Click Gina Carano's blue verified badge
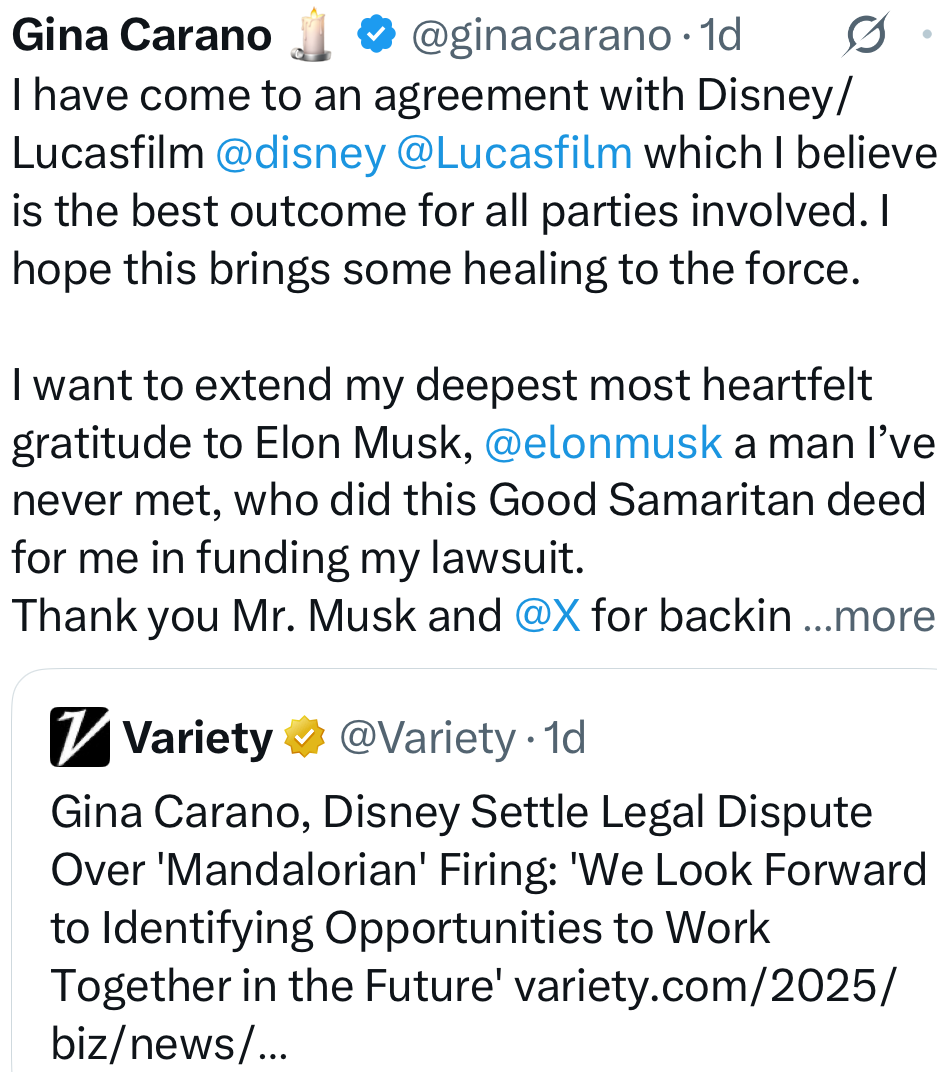This screenshot has height=1072, width=937. (x=375, y=36)
